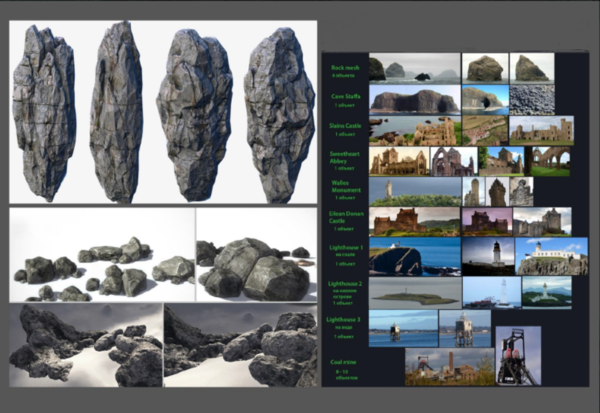600x413 pixels.
Task: Click the Slains Castle label
Action: tap(345, 127)
